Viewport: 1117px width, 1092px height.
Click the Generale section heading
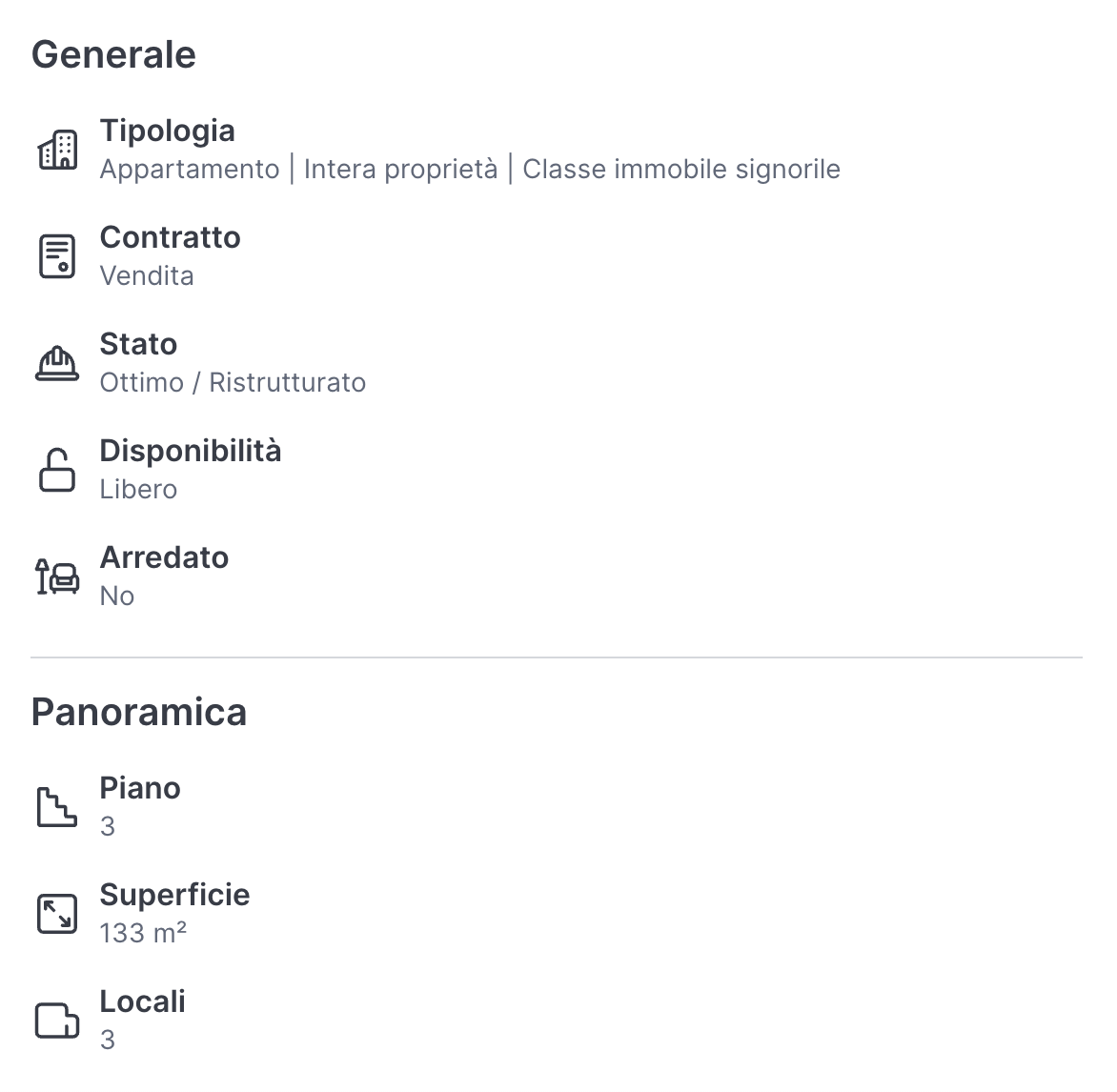click(x=113, y=54)
